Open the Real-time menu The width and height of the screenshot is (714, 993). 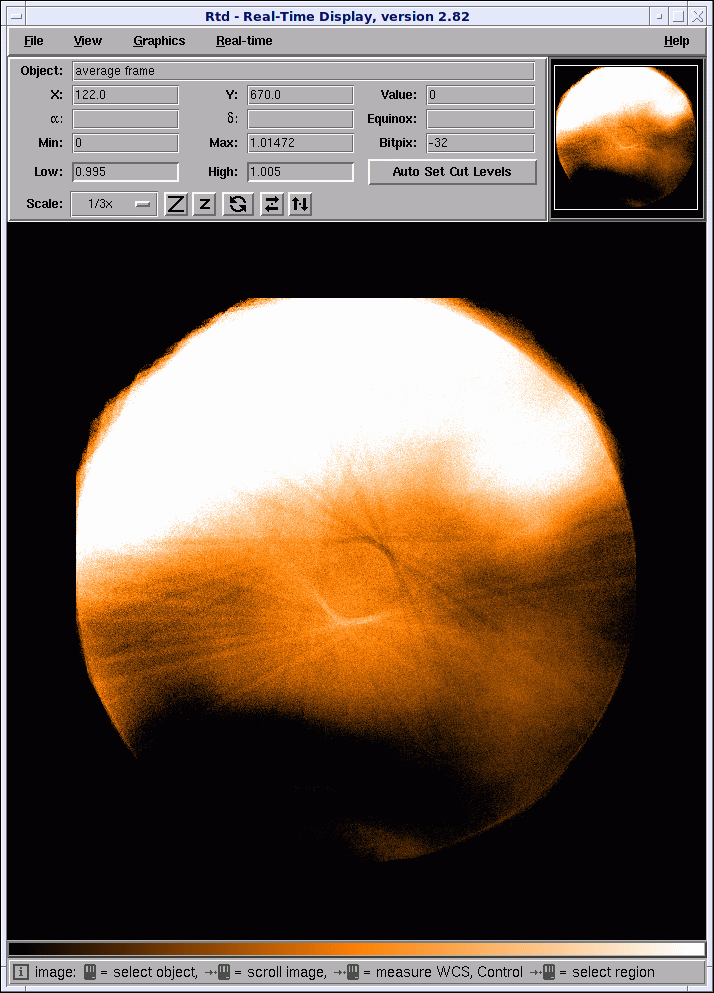[244, 41]
